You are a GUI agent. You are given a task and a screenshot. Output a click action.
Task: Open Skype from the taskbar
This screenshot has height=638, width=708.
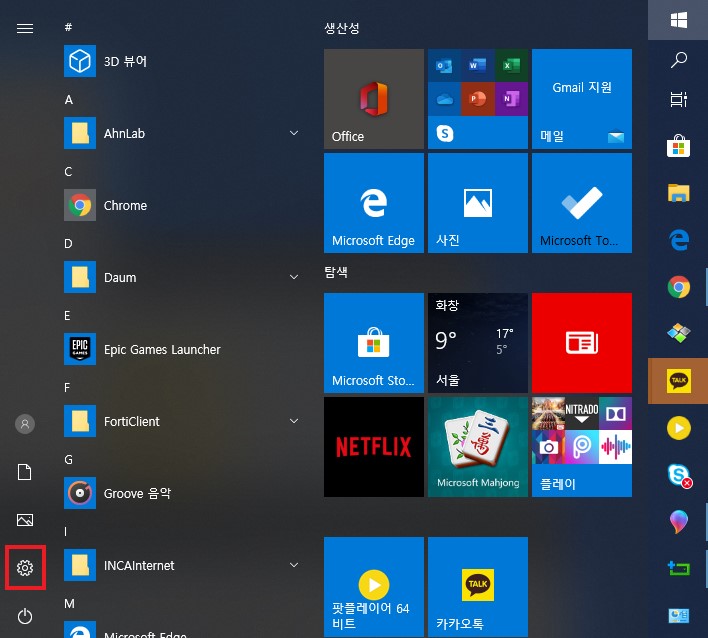pyautogui.click(x=679, y=475)
